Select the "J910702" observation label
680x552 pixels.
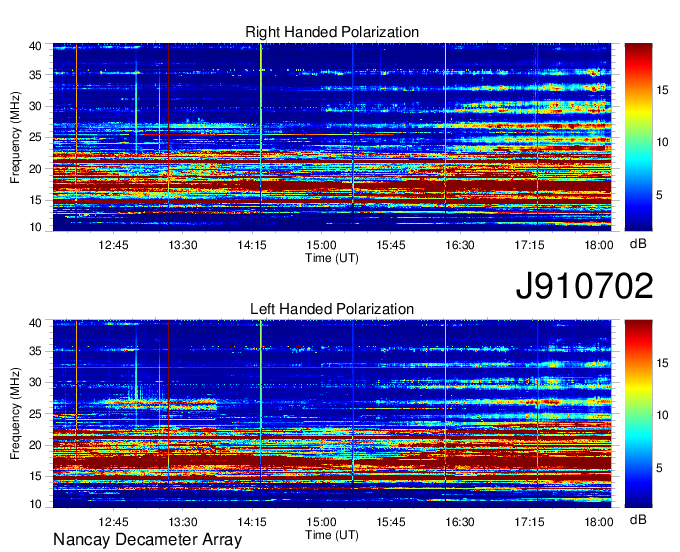coord(584,286)
